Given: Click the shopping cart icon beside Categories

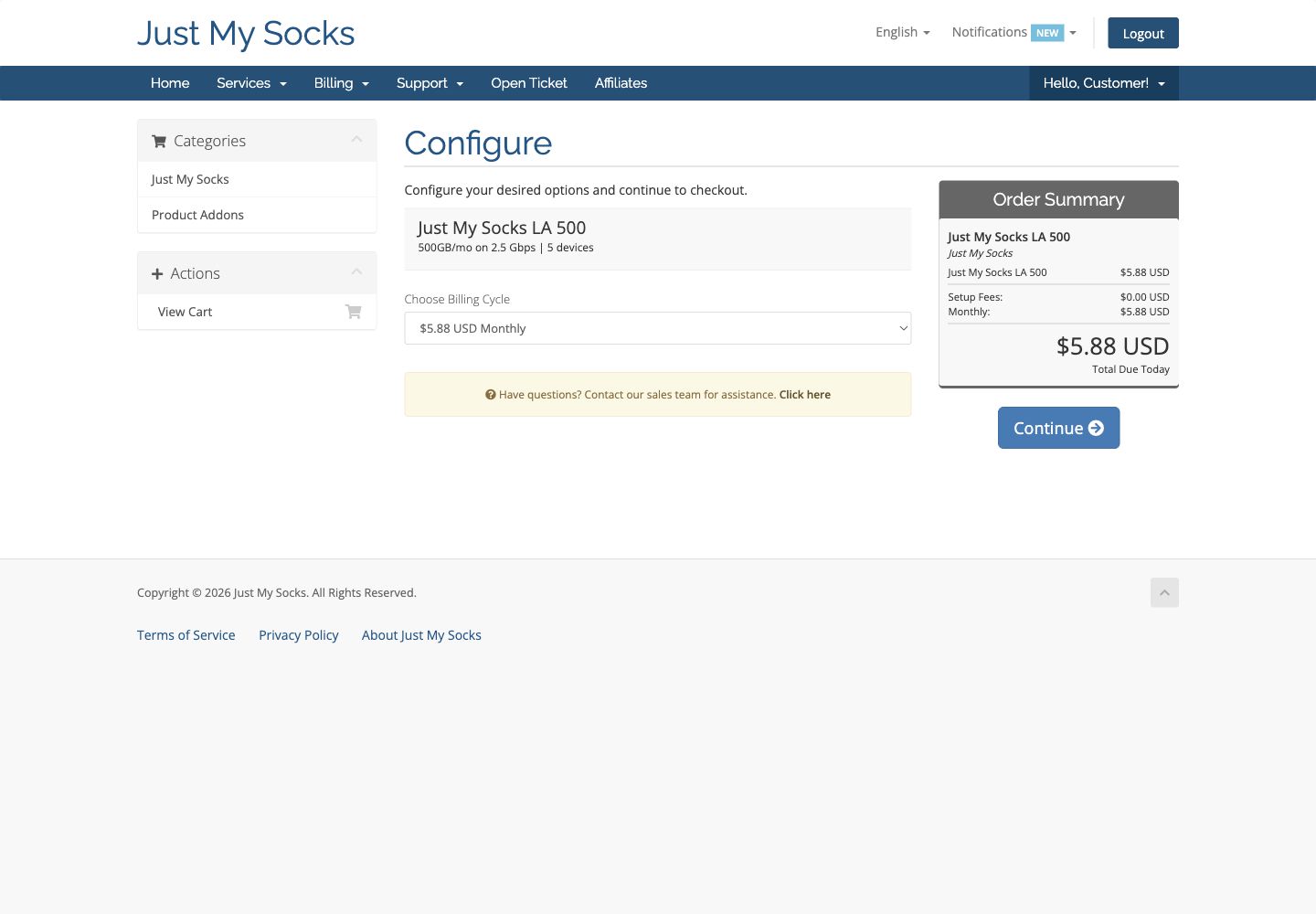Looking at the screenshot, I should coord(159,141).
